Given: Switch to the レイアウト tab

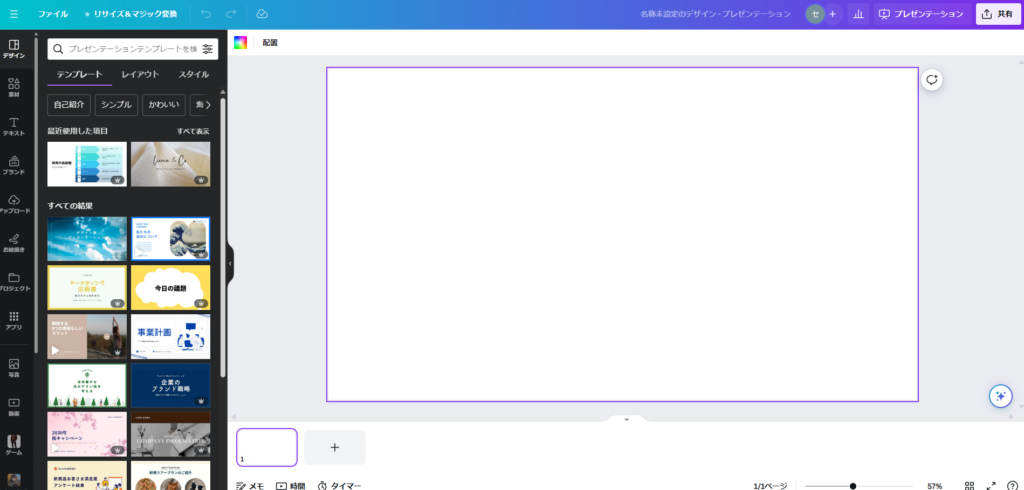Looking at the screenshot, I should tap(140, 75).
